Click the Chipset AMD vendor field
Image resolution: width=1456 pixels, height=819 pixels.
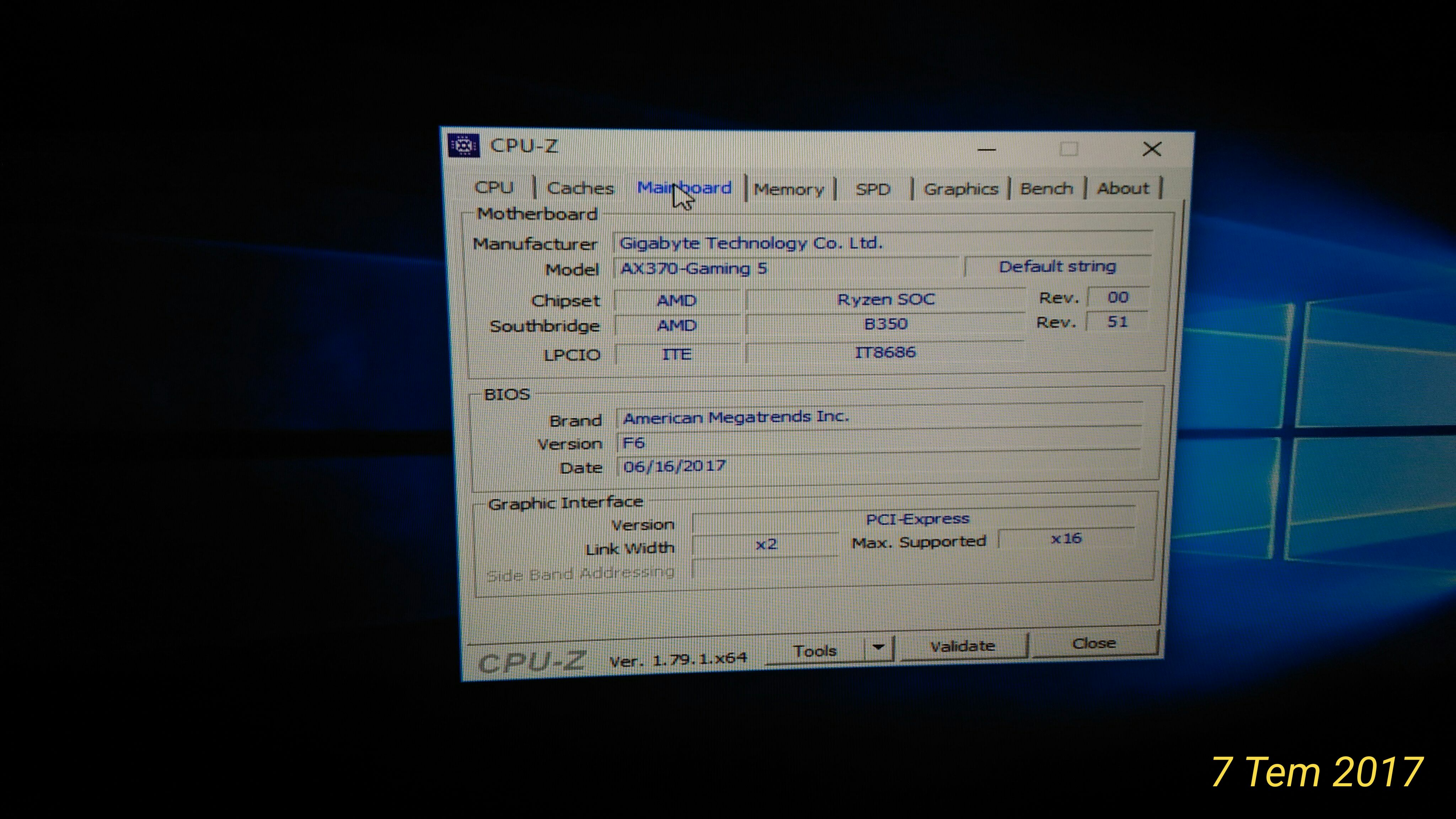point(676,301)
